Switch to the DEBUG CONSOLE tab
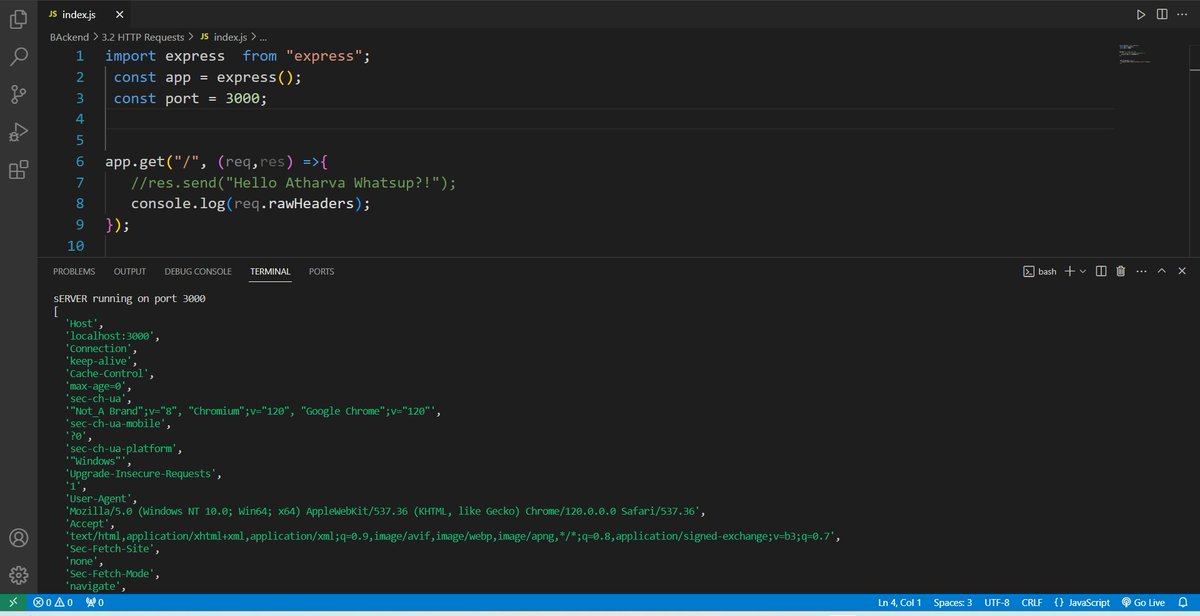Viewport: 1200px width, 616px height. pos(197,271)
